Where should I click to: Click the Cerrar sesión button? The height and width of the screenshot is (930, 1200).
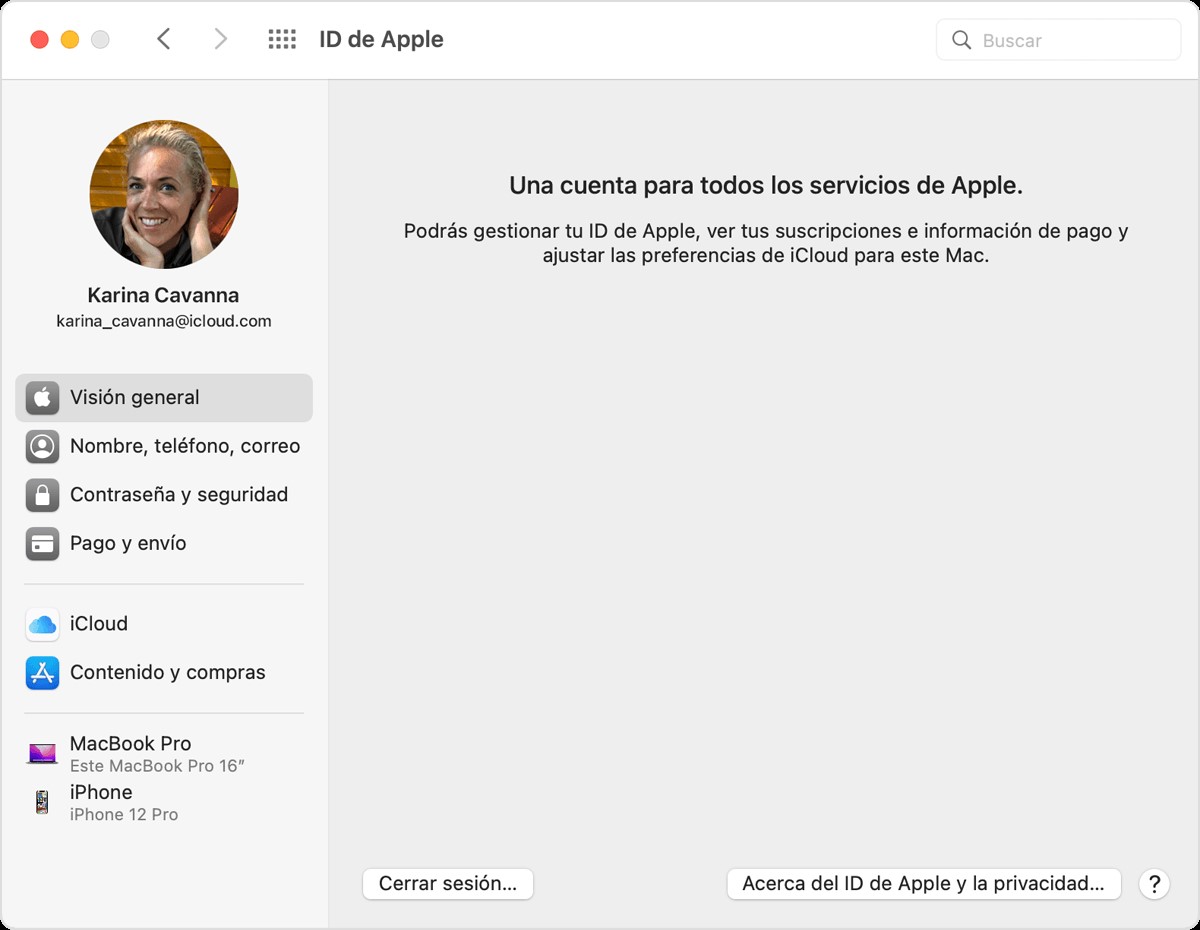[448, 884]
